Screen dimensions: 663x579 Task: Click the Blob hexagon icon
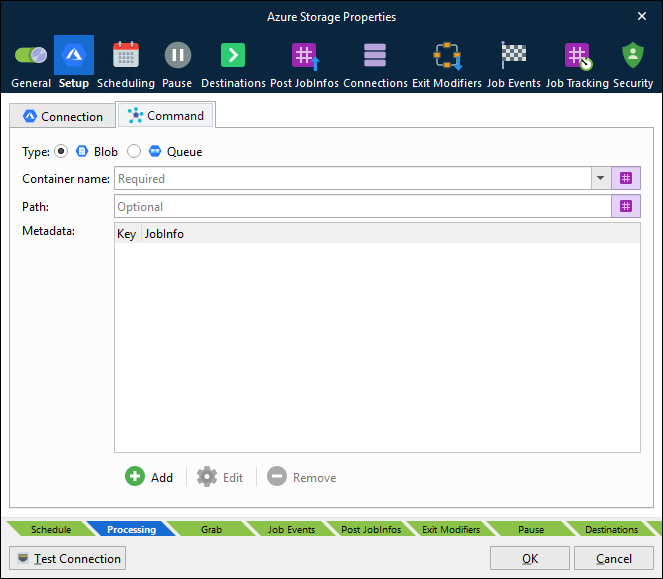82,151
